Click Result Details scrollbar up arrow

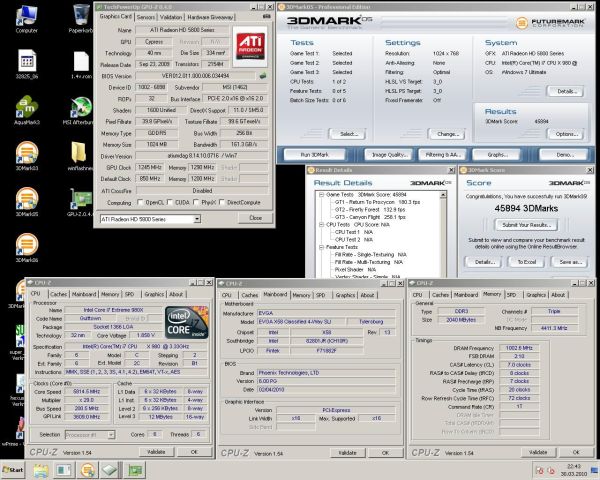click(443, 195)
